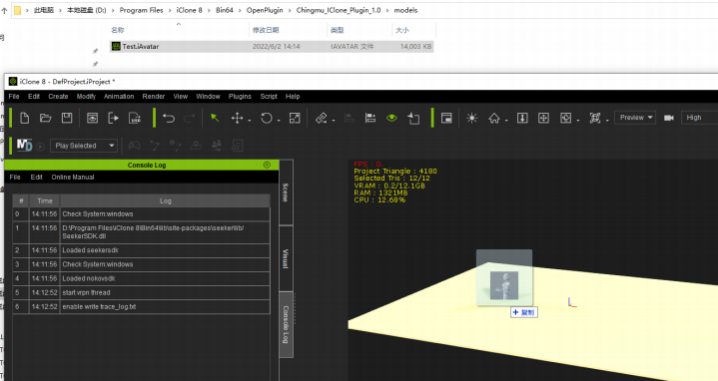Click the Frame Selected focus icon
The height and width of the screenshot is (381, 718).
pyautogui.click(x=595, y=118)
